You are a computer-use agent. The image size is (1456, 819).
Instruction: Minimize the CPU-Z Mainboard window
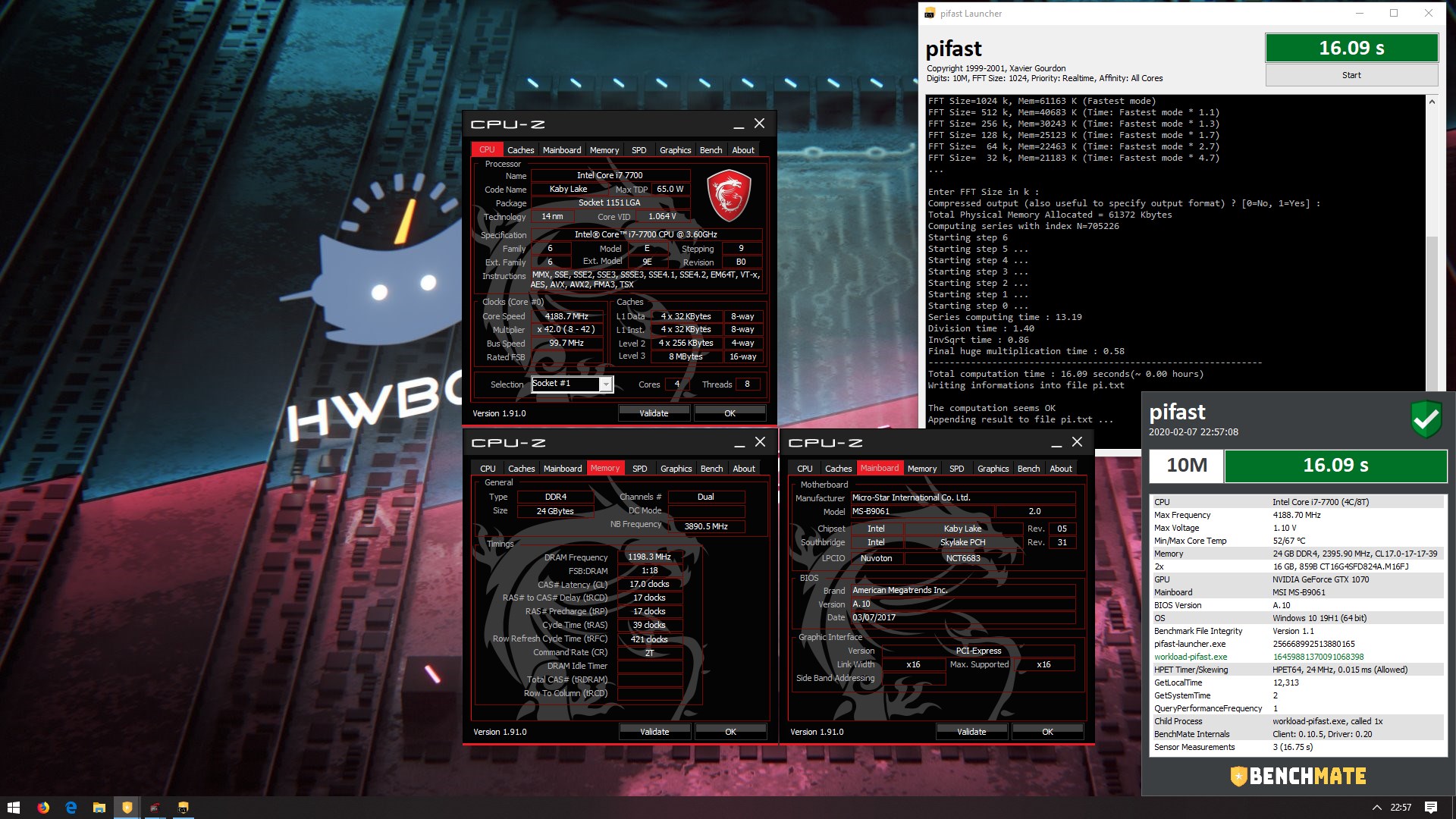coord(1056,442)
